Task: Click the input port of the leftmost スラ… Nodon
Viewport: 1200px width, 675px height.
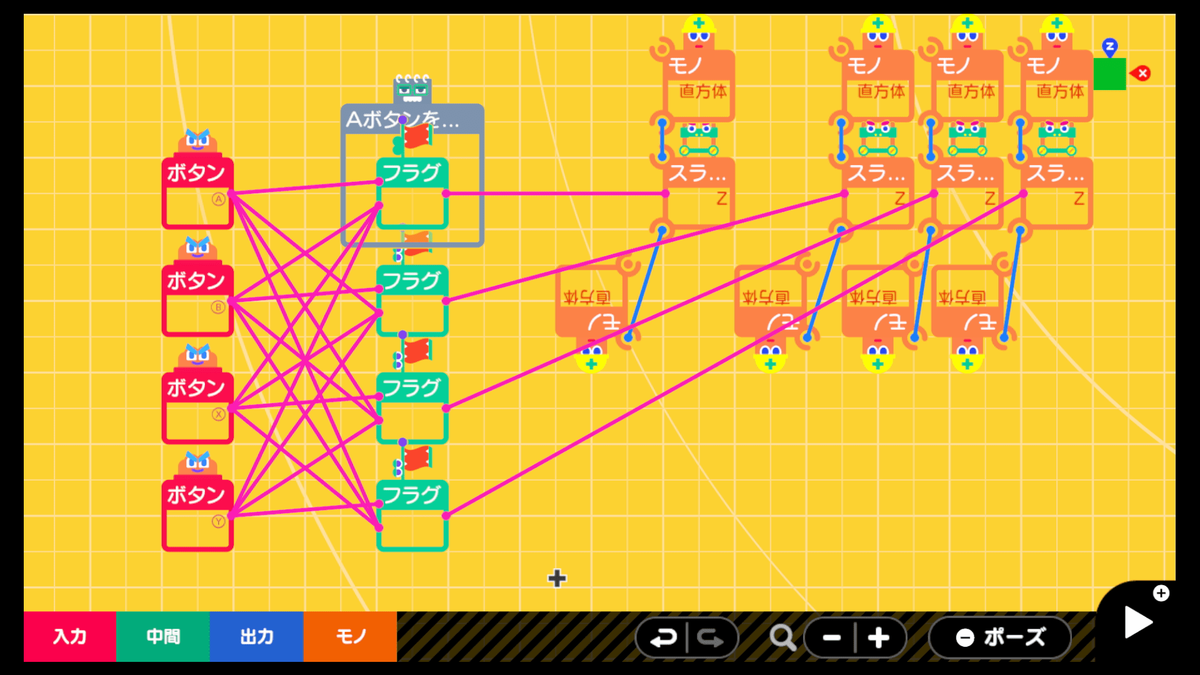Action: click(665, 193)
